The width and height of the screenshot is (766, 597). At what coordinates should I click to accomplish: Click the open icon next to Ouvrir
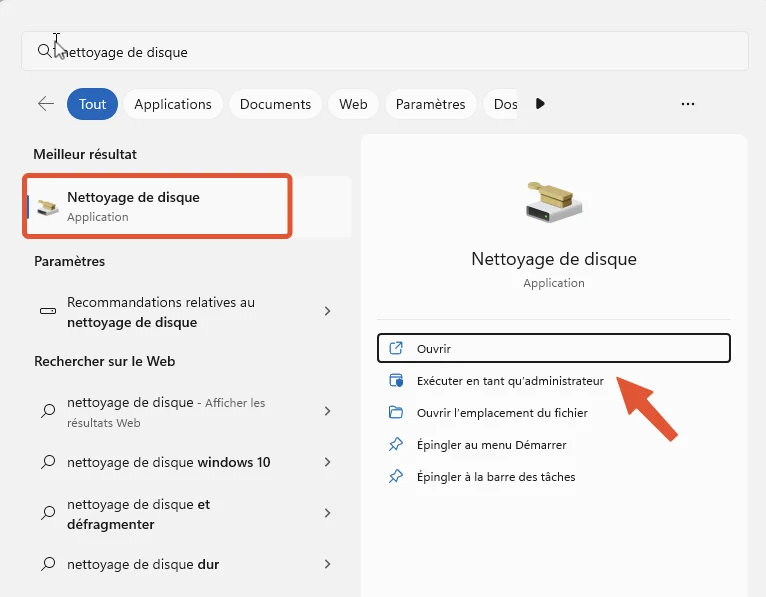click(396, 348)
